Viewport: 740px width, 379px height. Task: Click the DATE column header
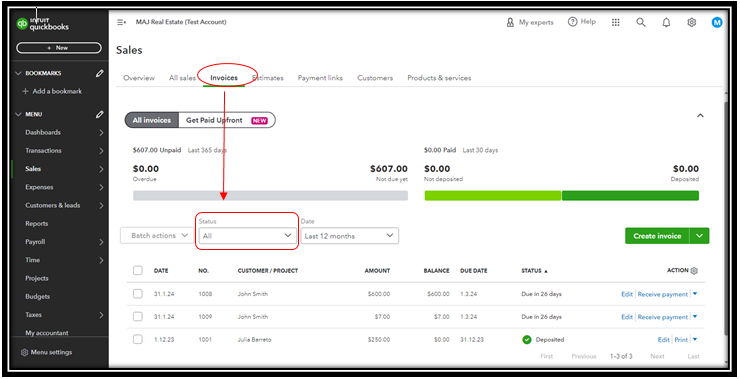click(x=161, y=271)
